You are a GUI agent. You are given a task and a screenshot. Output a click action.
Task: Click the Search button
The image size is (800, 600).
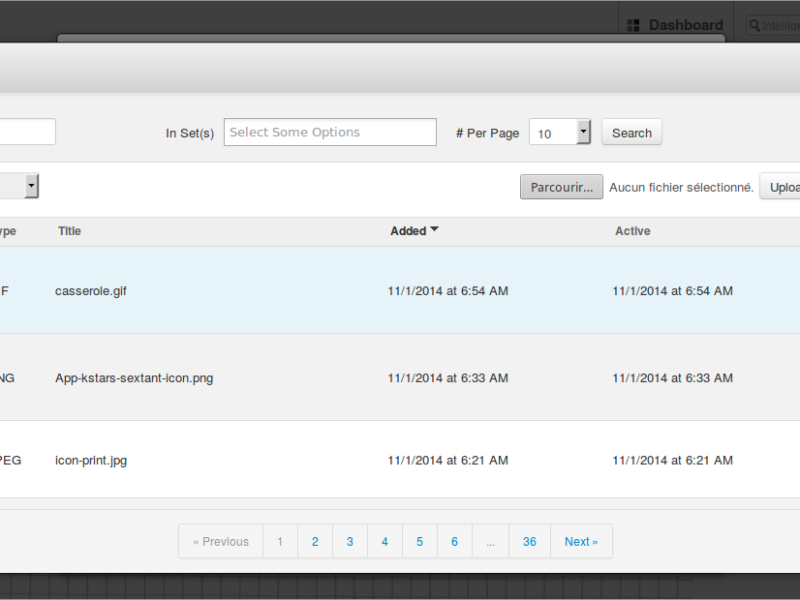pyautogui.click(x=632, y=133)
